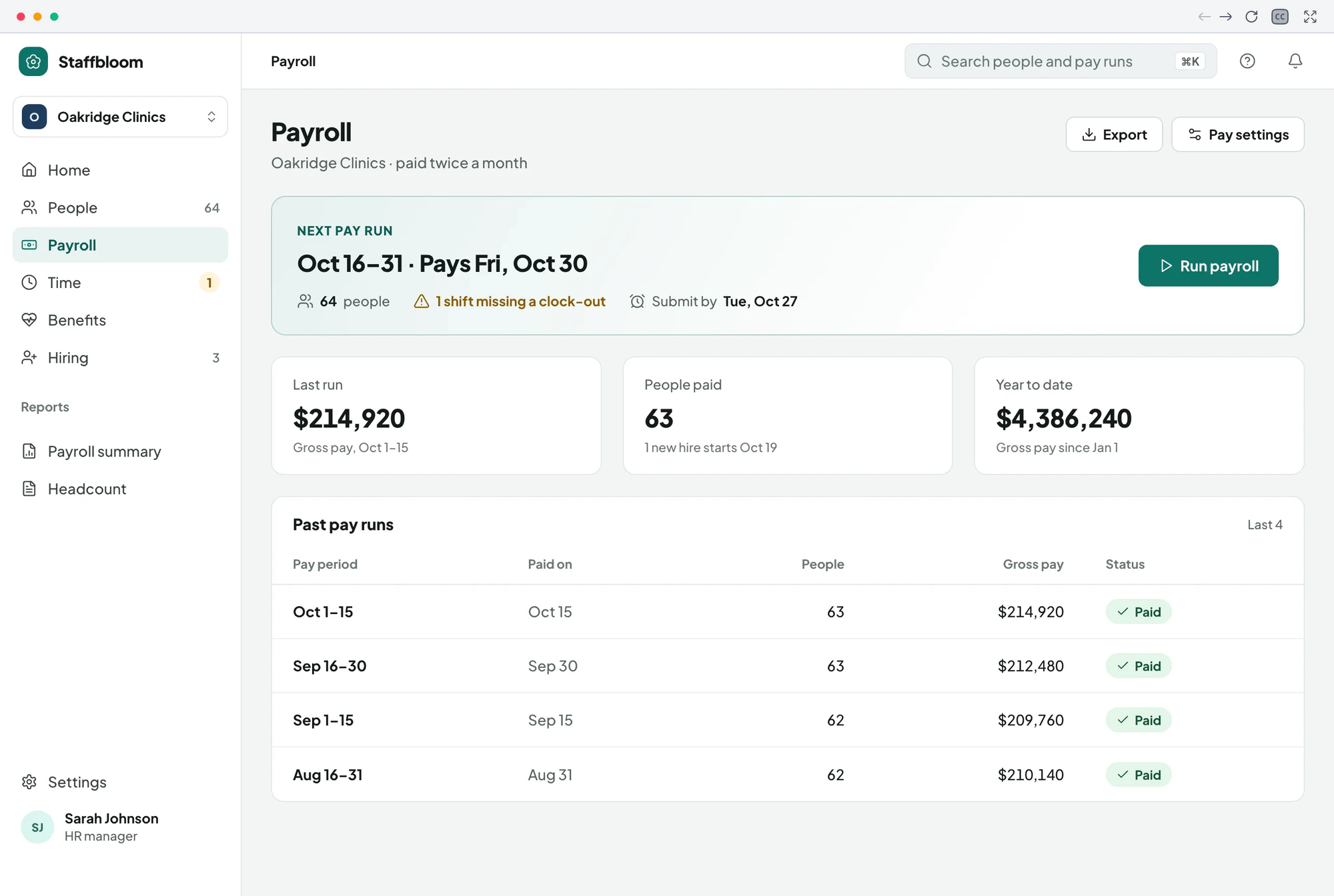Screen dimensions: 1334x896
Task: Click the Export button
Action: tap(1114, 135)
